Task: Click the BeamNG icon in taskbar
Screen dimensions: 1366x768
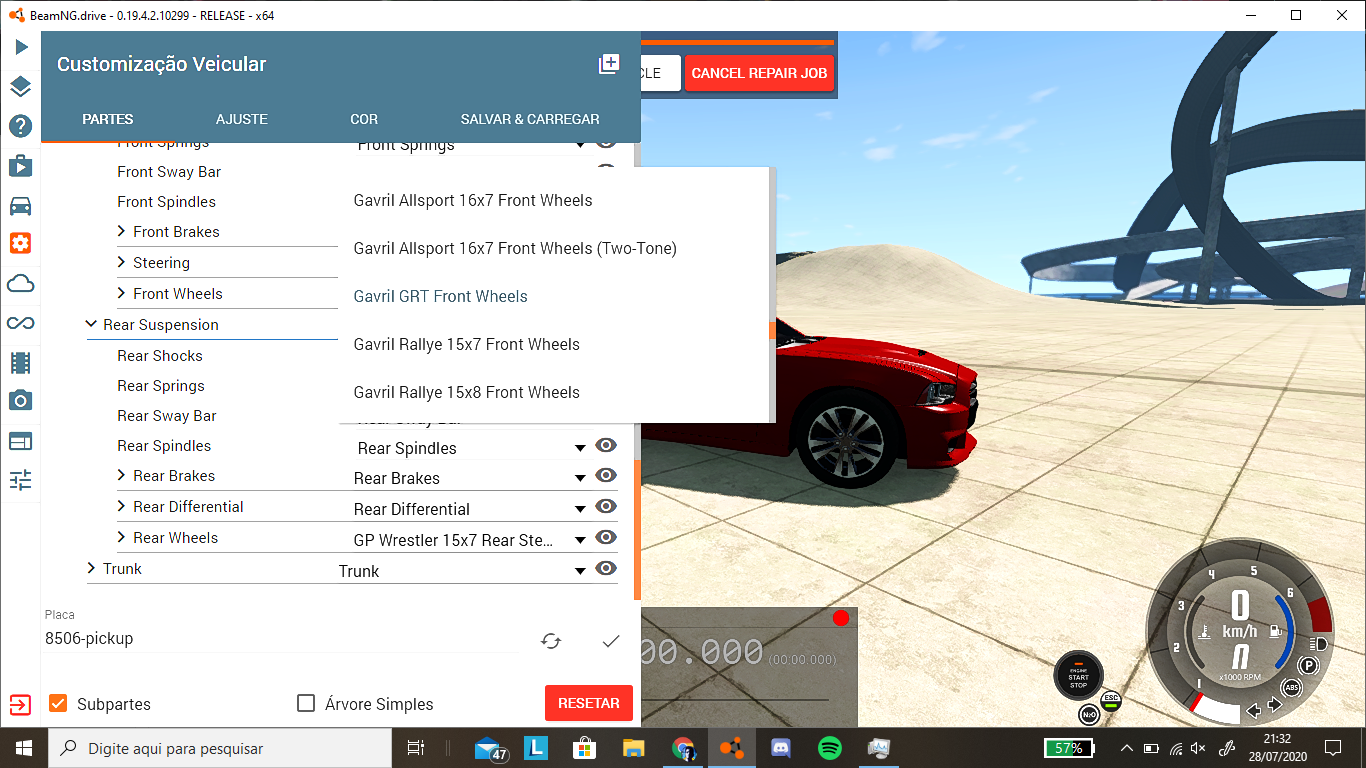Action: point(732,748)
